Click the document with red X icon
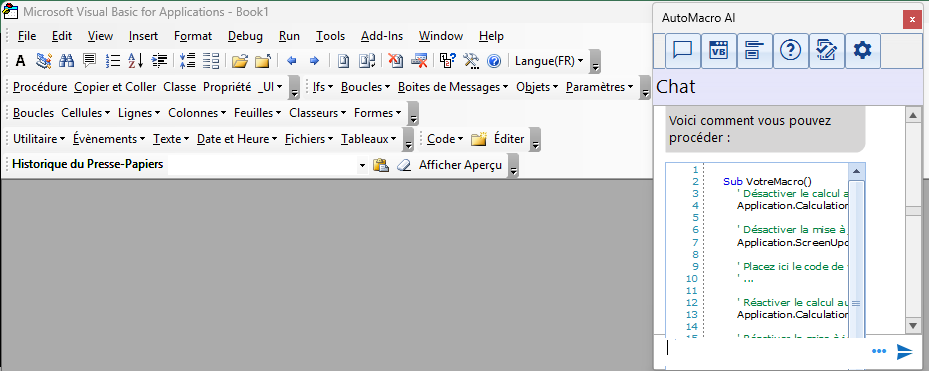 point(395,60)
